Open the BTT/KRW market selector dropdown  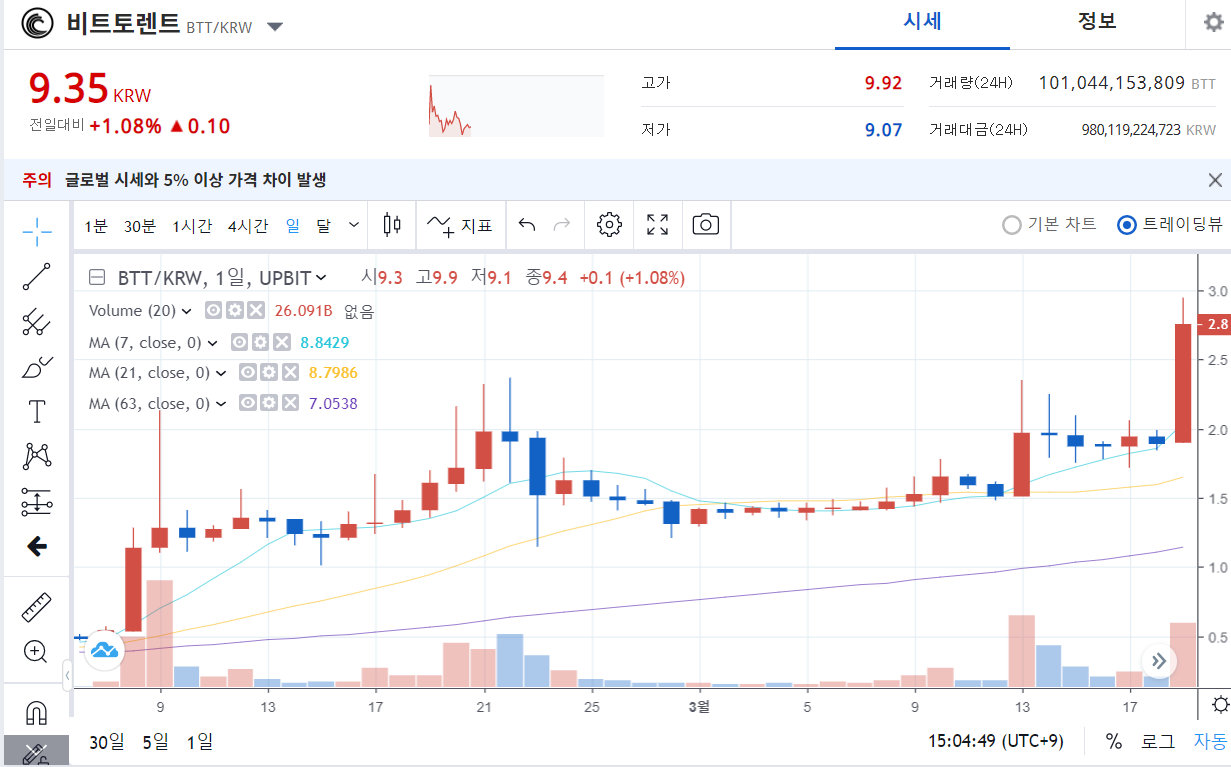pyautogui.click(x=275, y=26)
